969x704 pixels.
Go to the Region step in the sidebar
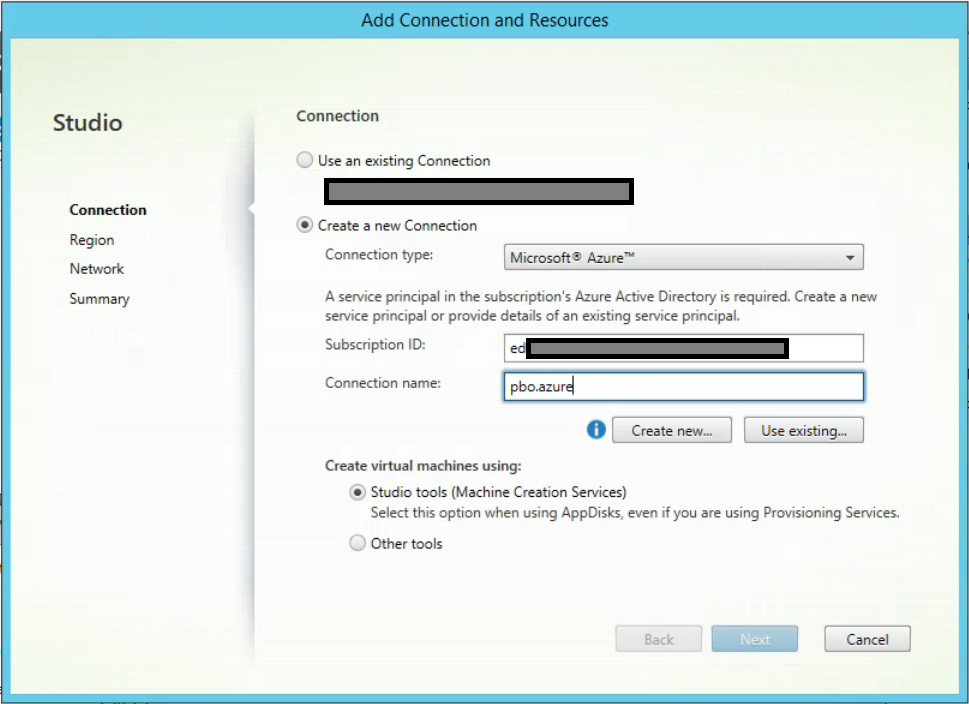coord(92,240)
